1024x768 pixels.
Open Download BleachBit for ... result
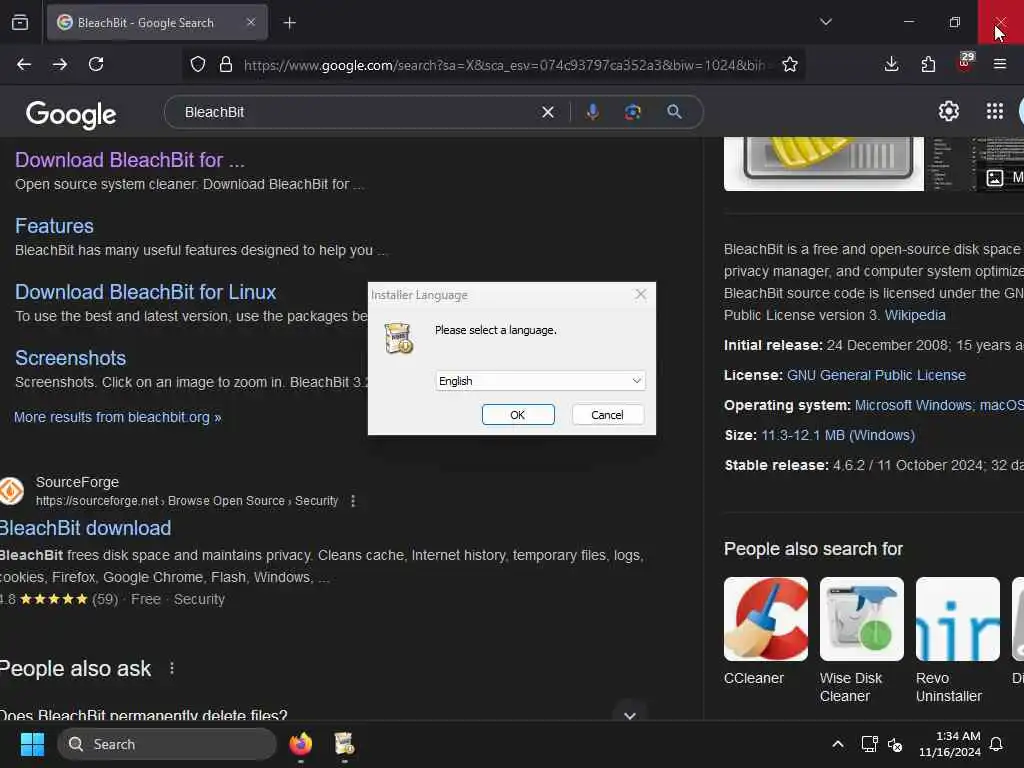[130, 160]
